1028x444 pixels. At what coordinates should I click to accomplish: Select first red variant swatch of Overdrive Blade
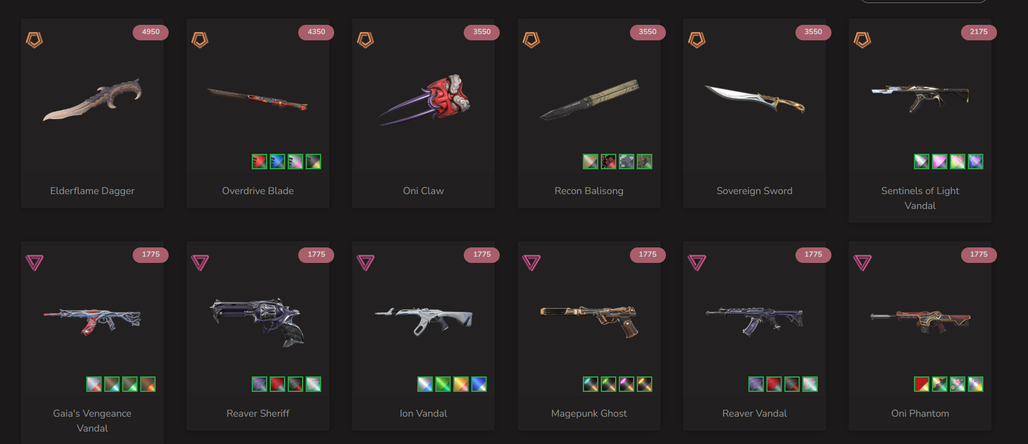click(x=260, y=161)
